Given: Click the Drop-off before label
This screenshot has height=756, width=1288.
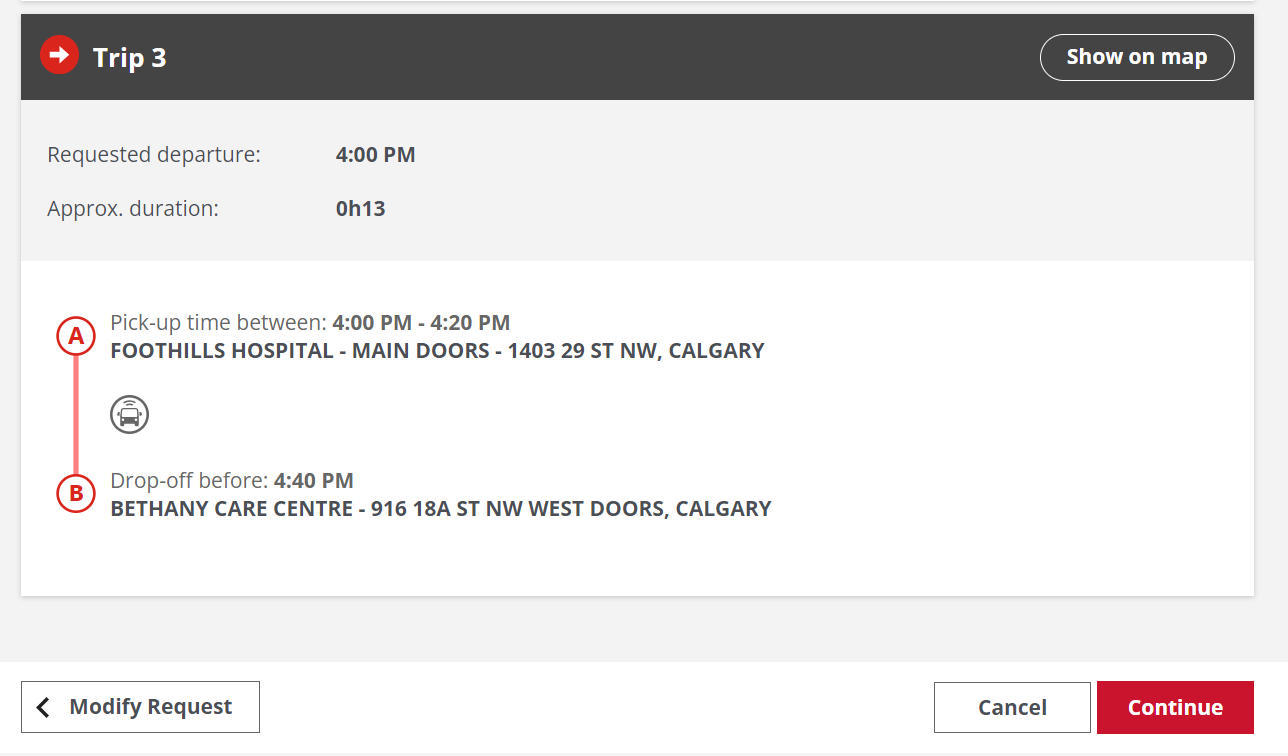Looking at the screenshot, I should (x=189, y=481).
